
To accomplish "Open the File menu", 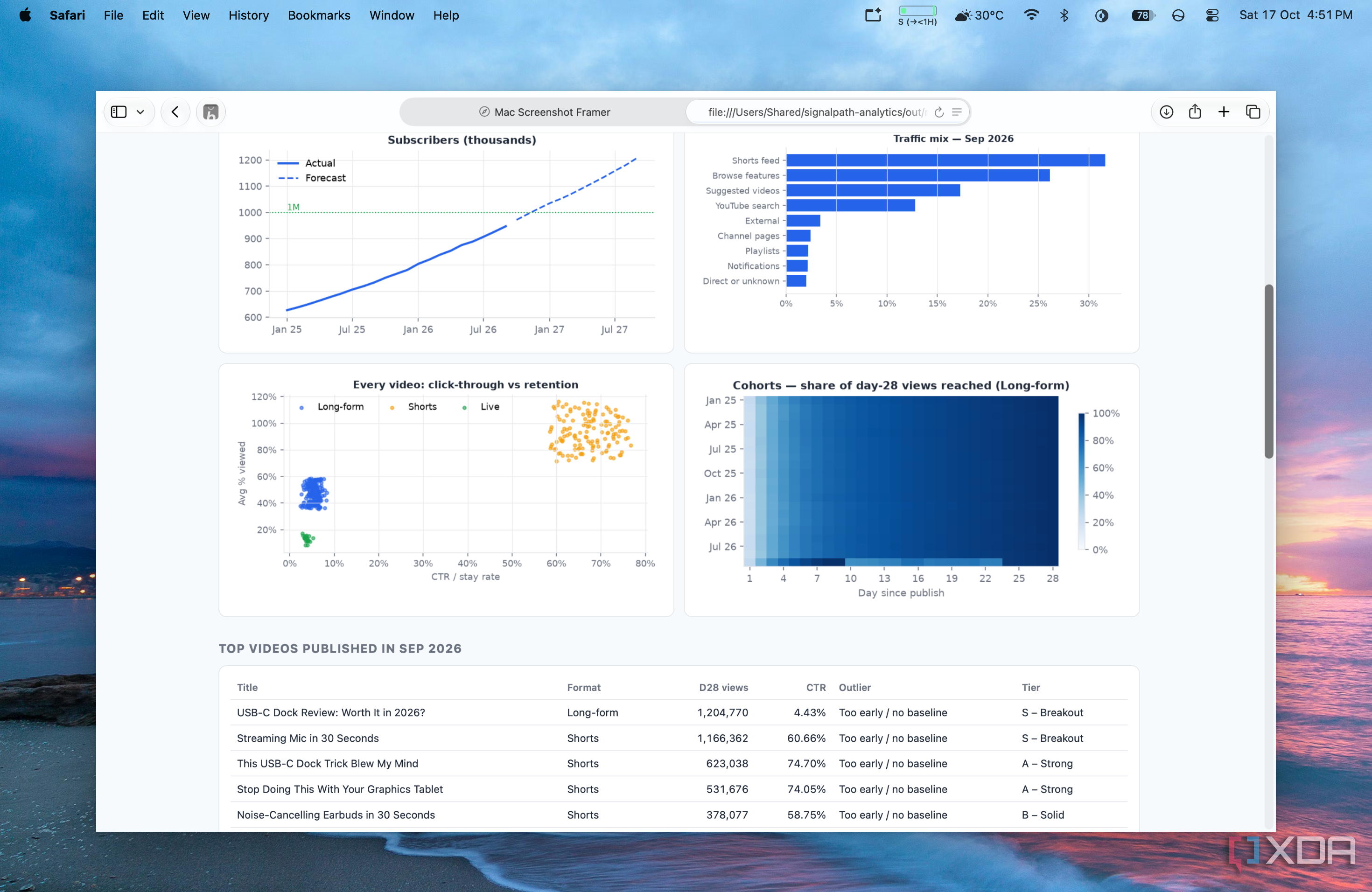I will point(113,15).
